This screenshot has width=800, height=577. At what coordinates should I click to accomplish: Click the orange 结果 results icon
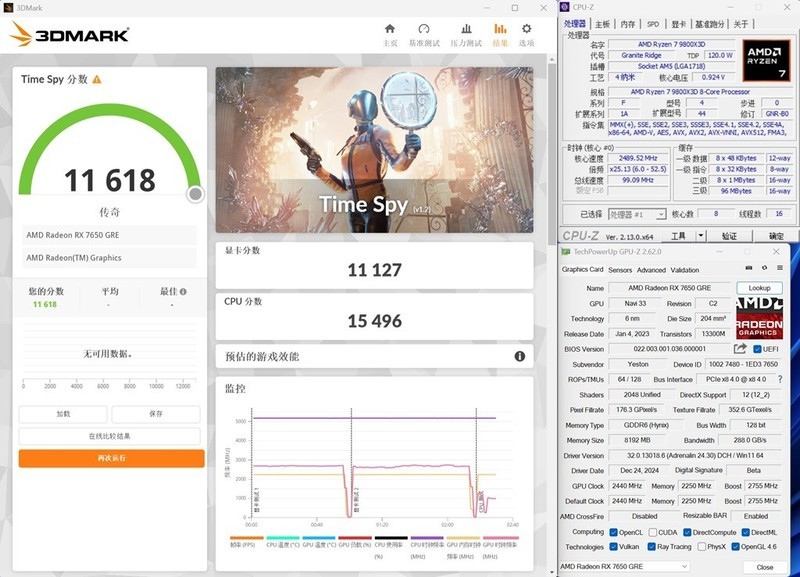[x=501, y=31]
